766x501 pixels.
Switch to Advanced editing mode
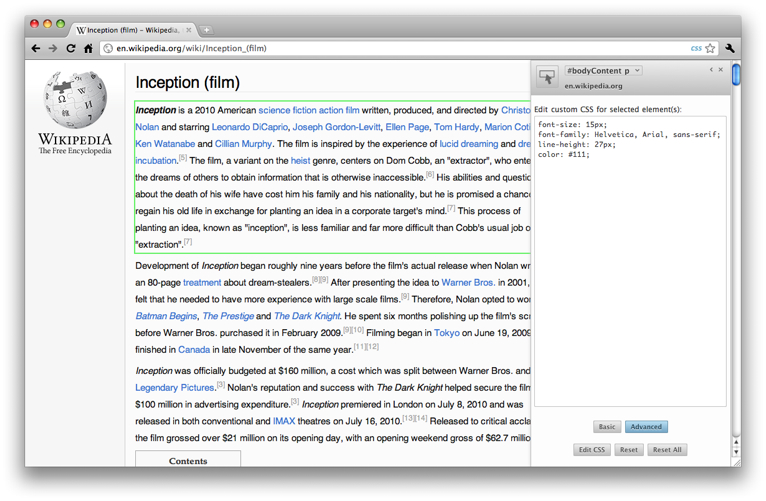point(646,426)
